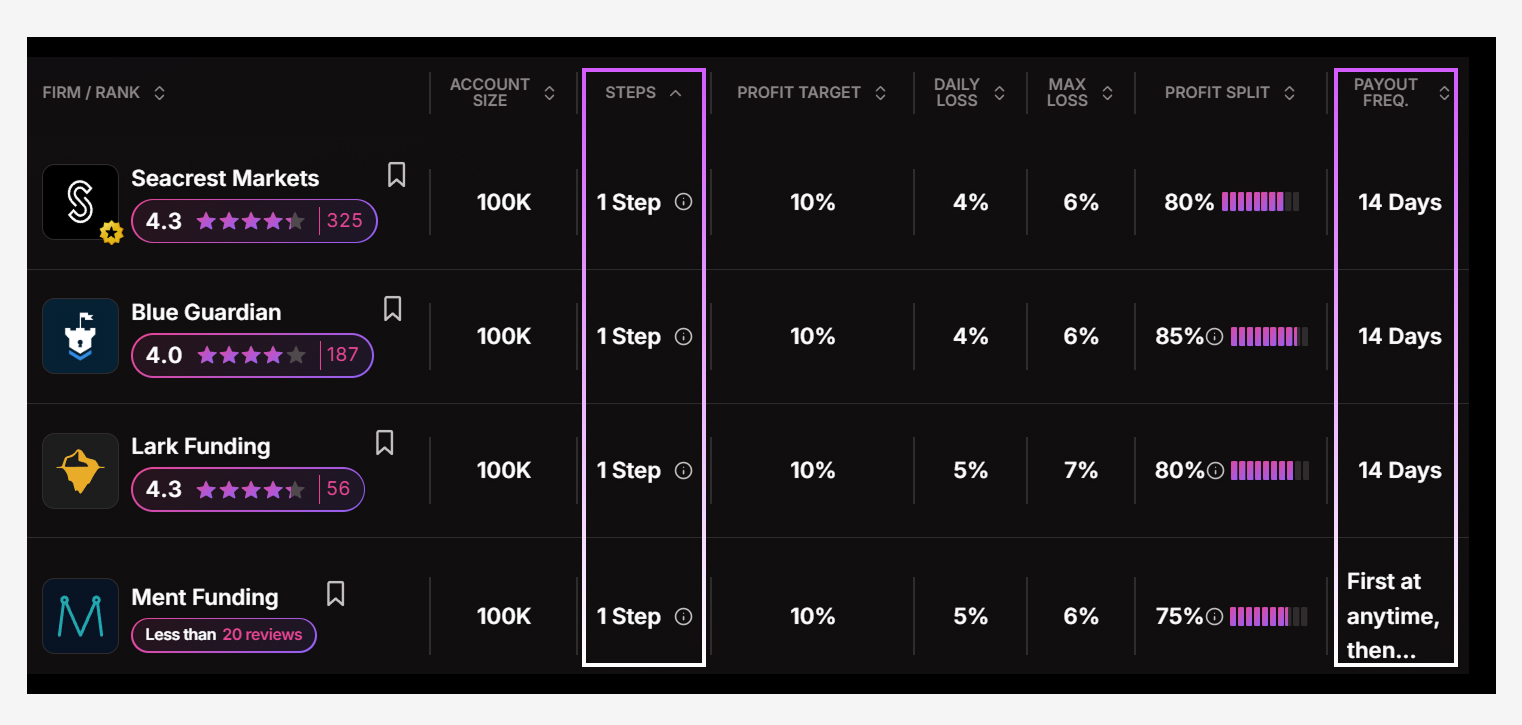
Task: Bookmark Blue Guardian for later
Action: [391, 309]
